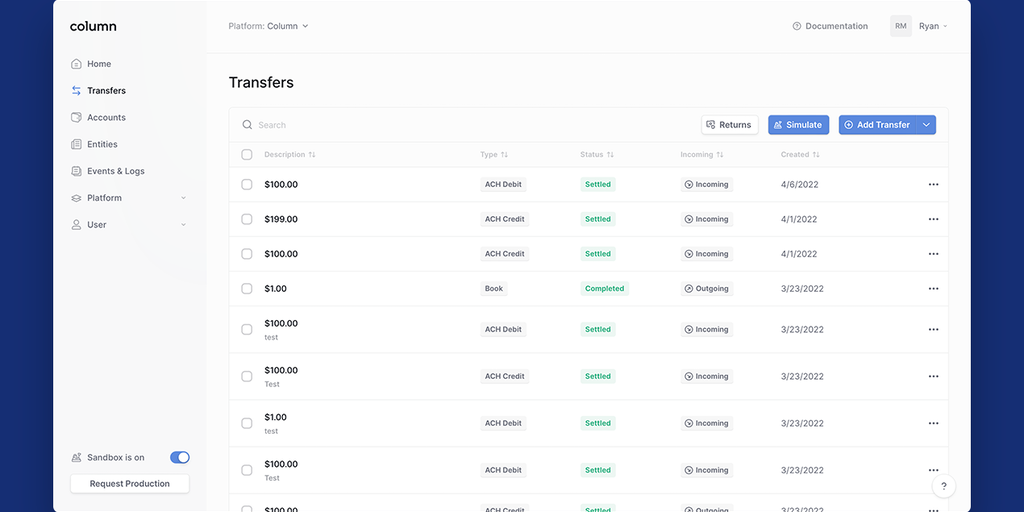Image resolution: width=1024 pixels, height=512 pixels.
Task: Click the column logo
Action: [93, 27]
